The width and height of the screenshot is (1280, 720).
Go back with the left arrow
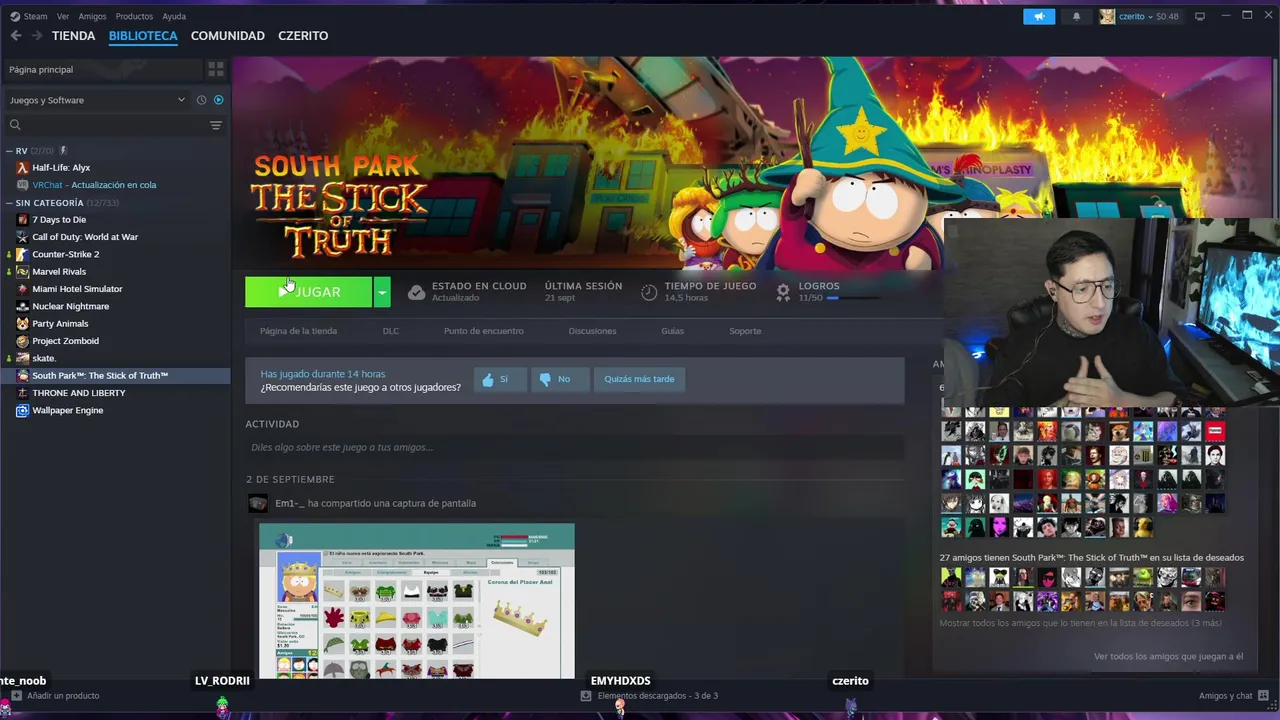(x=16, y=36)
